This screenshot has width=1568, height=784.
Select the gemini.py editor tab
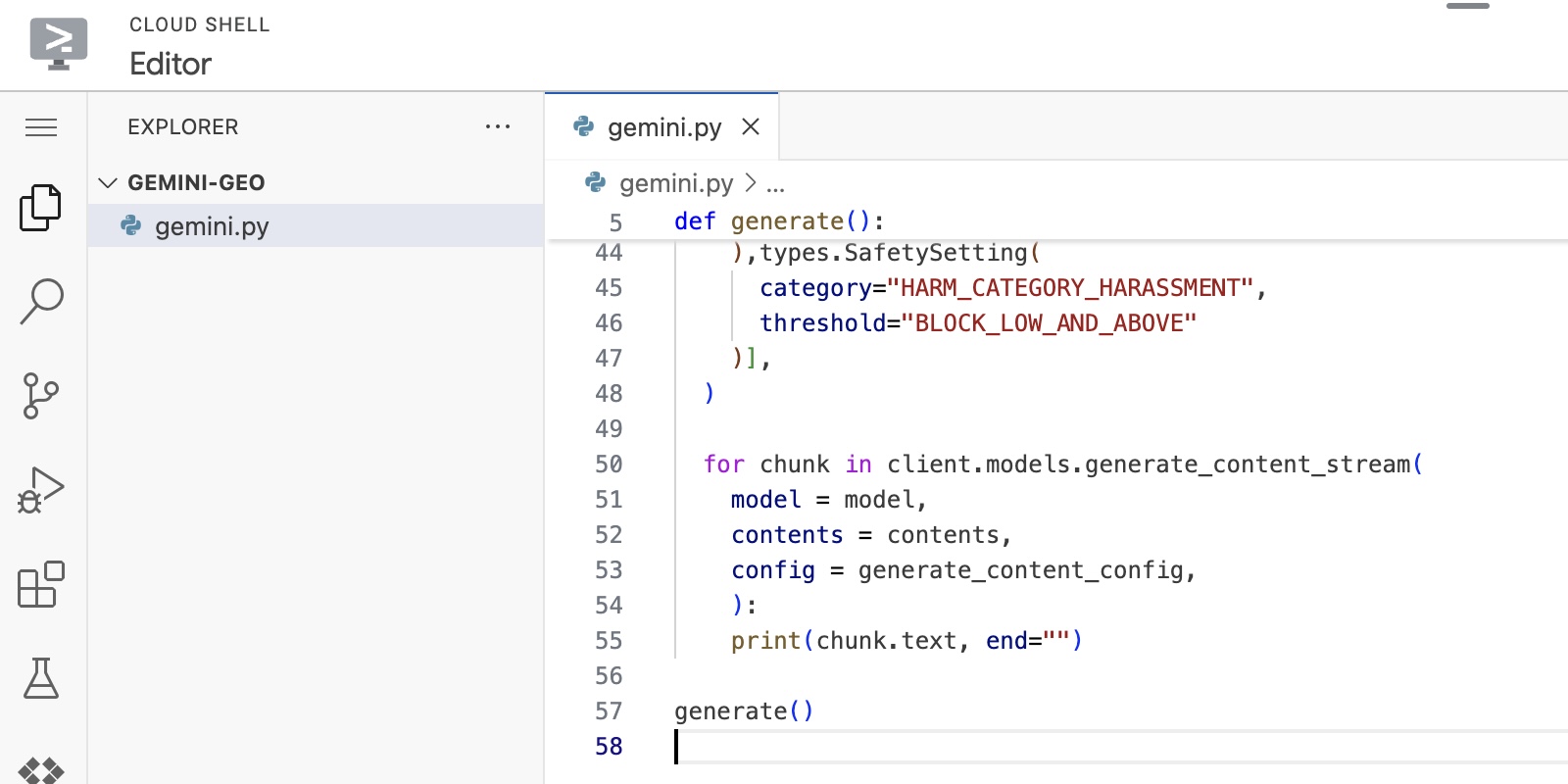click(x=662, y=126)
